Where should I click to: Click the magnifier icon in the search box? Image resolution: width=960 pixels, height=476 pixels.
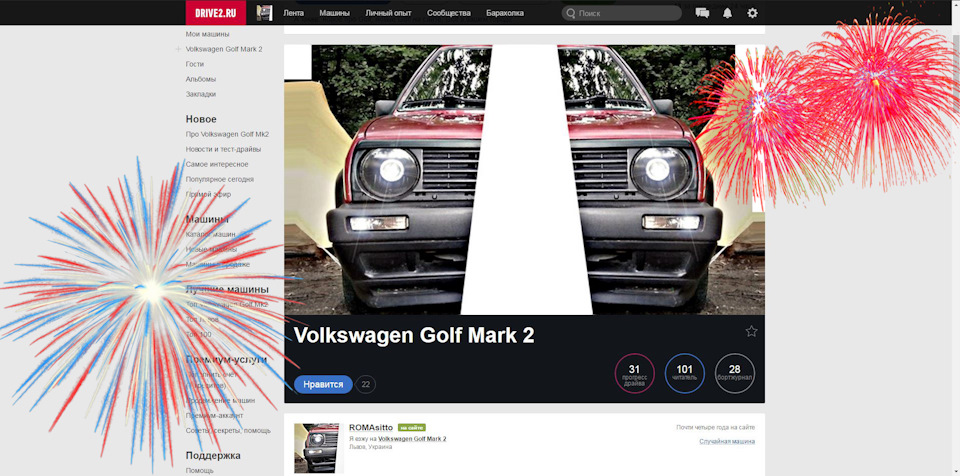(570, 13)
